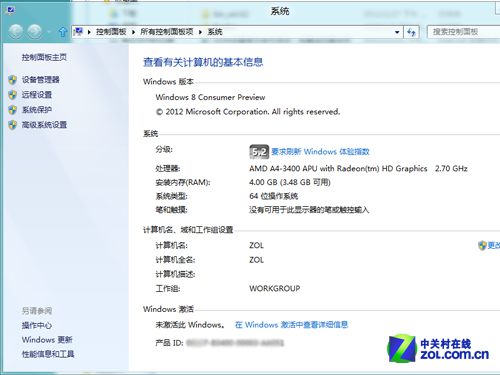Image resolution: width=500 pixels, height=375 pixels.
Task: Open 系统保护 from the sidebar
Action: point(37,110)
